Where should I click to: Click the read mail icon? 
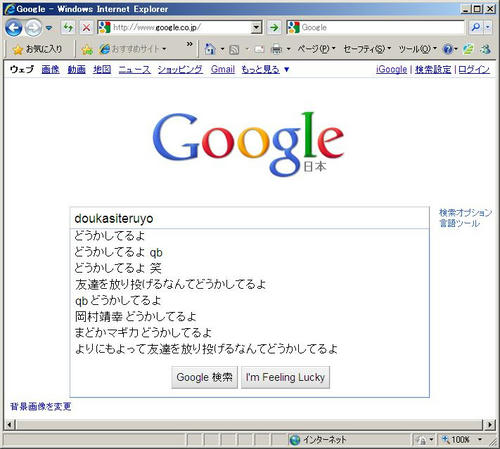pyautogui.click(x=259, y=50)
